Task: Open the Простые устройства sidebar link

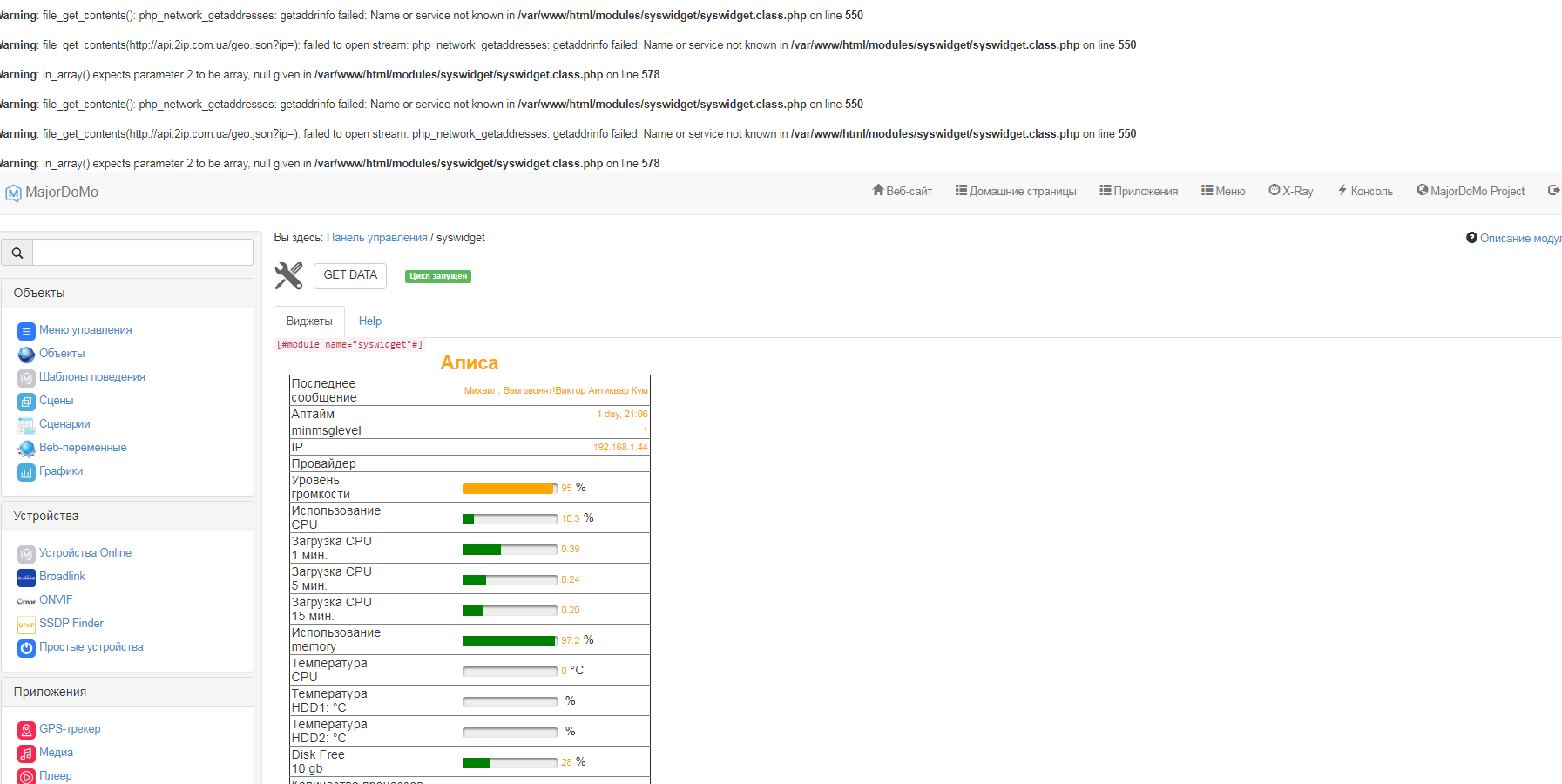Action: coord(91,647)
